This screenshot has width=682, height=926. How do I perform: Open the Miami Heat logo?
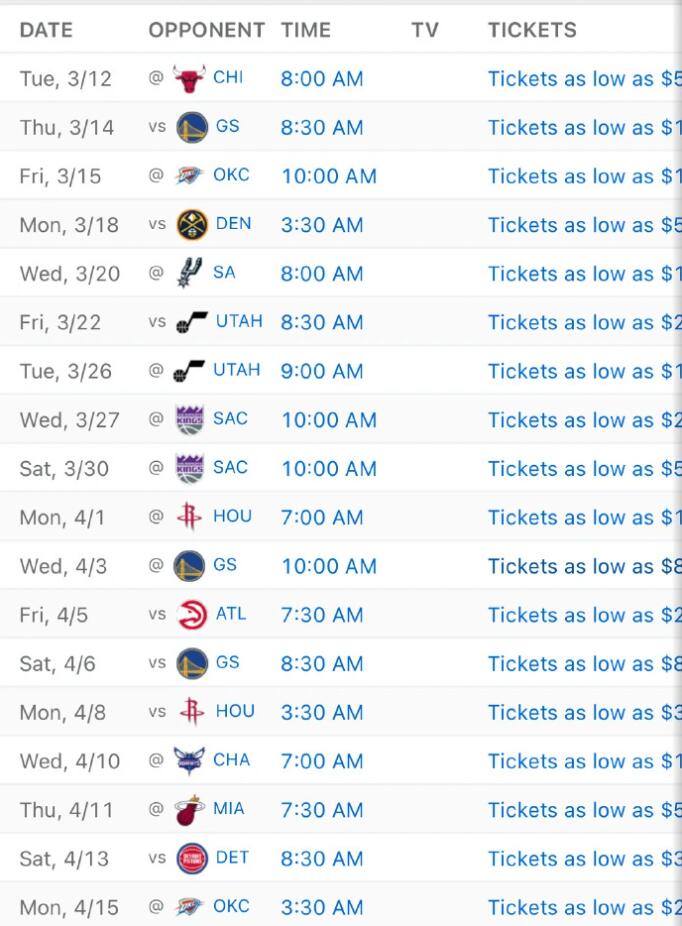point(189,810)
